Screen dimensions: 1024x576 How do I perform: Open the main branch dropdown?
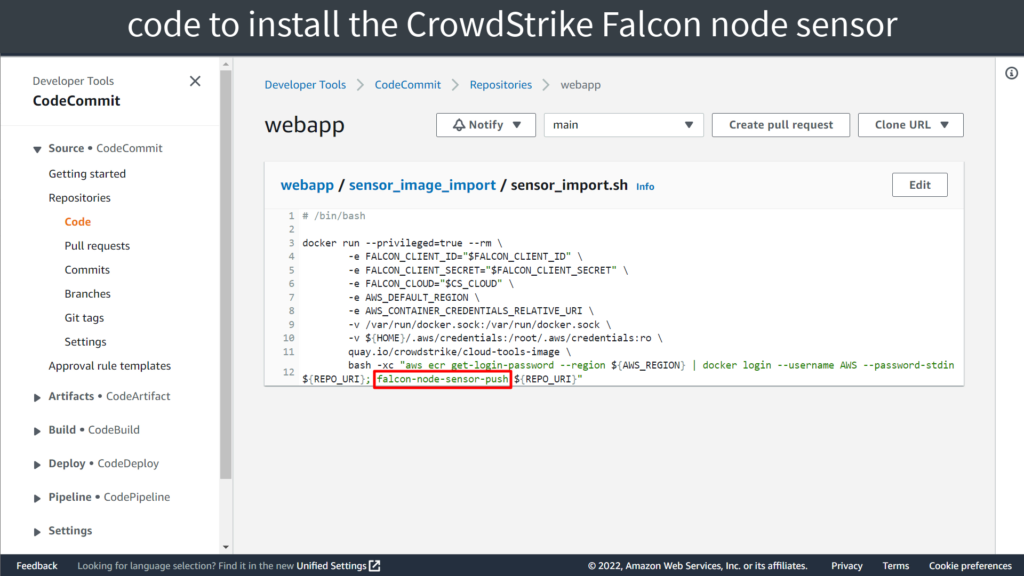coord(623,125)
